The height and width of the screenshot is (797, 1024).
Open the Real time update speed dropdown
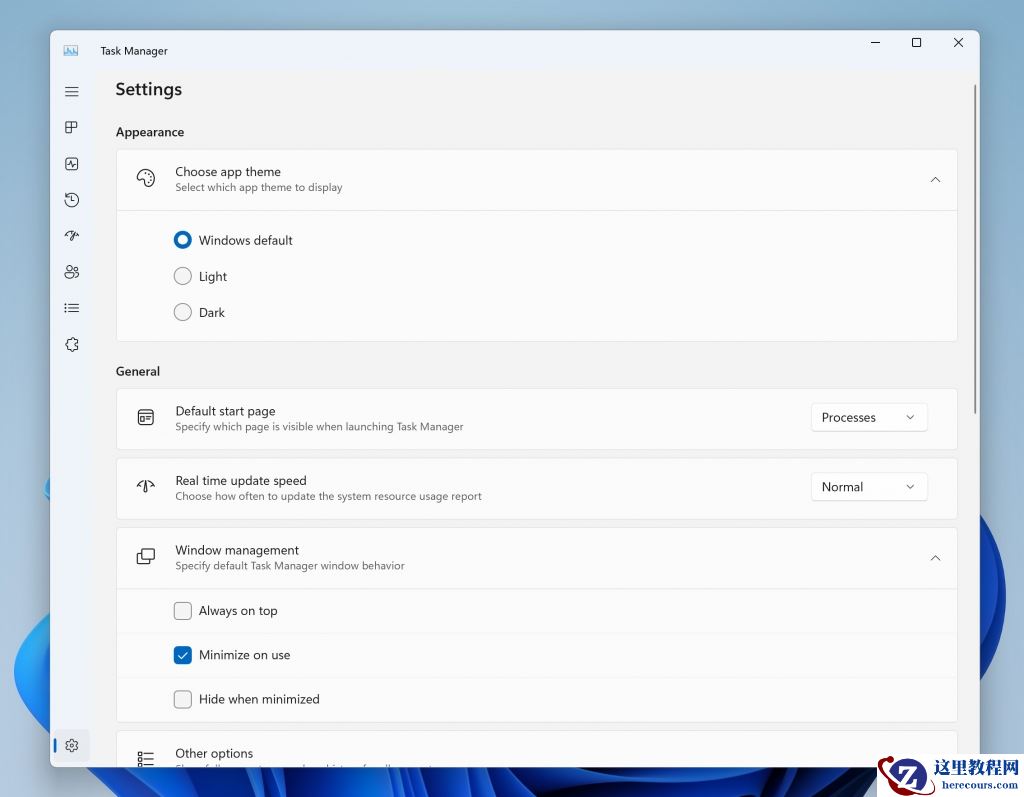coord(868,487)
